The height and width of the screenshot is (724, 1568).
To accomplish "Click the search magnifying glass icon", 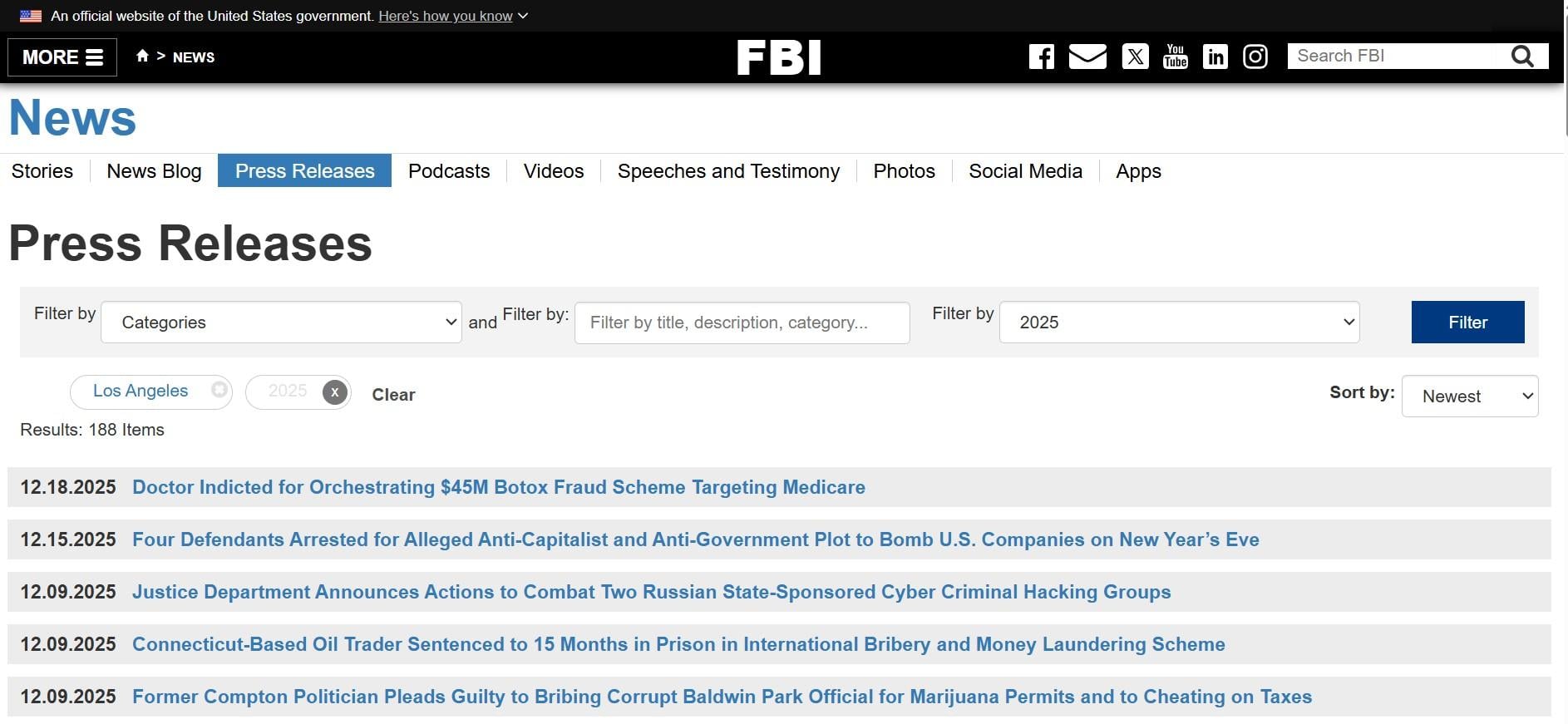I will 1521,56.
